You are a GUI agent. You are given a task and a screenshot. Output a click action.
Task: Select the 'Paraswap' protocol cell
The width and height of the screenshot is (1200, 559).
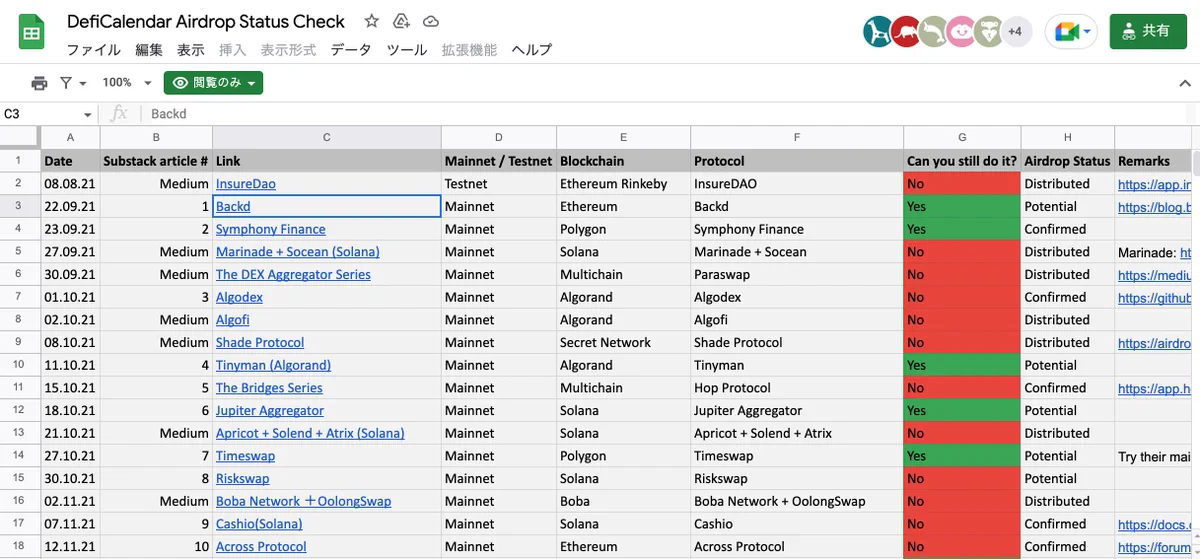pyautogui.click(x=797, y=275)
